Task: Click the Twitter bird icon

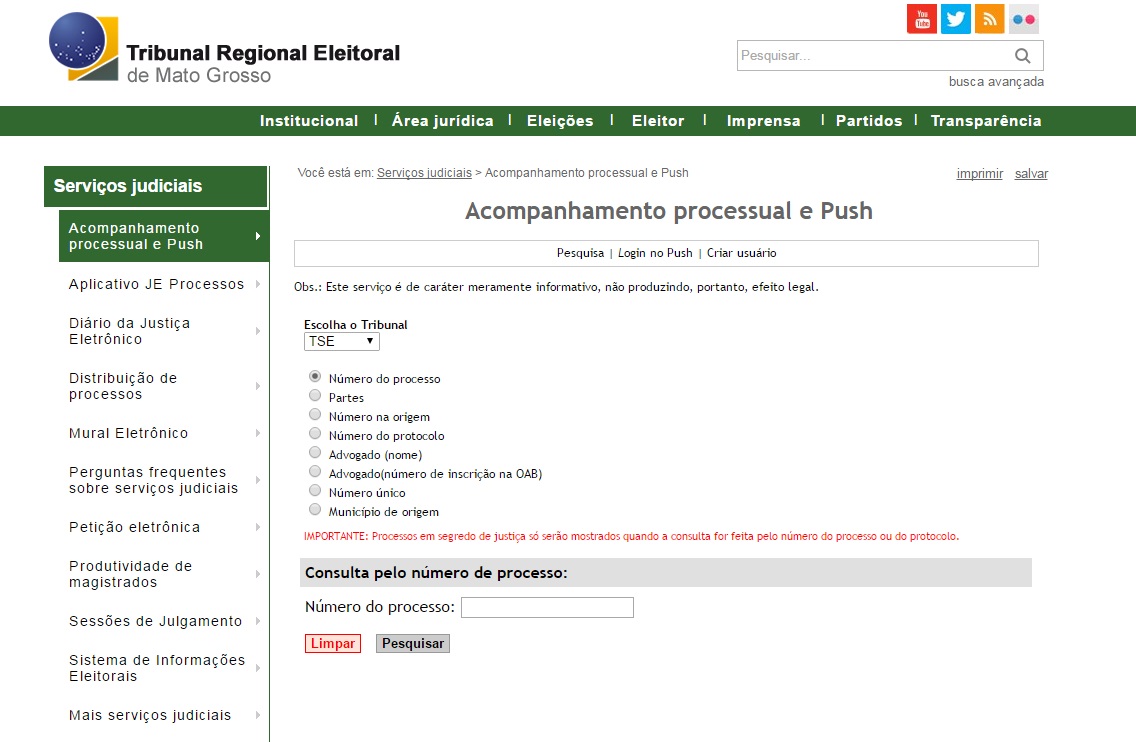Action: point(956,19)
